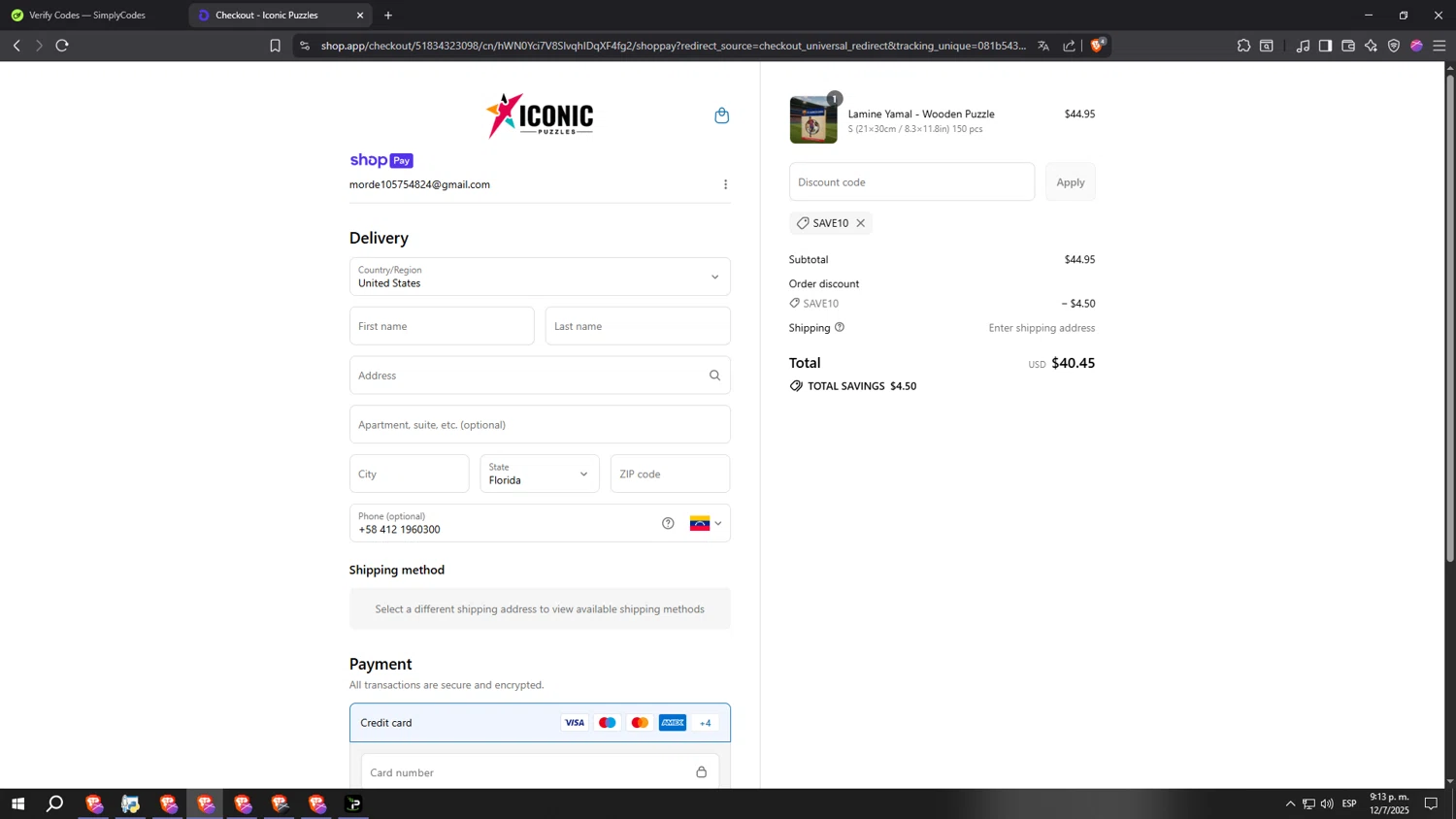Focus the Apartment, suite field
Image resolution: width=1456 pixels, height=819 pixels.
(540, 425)
